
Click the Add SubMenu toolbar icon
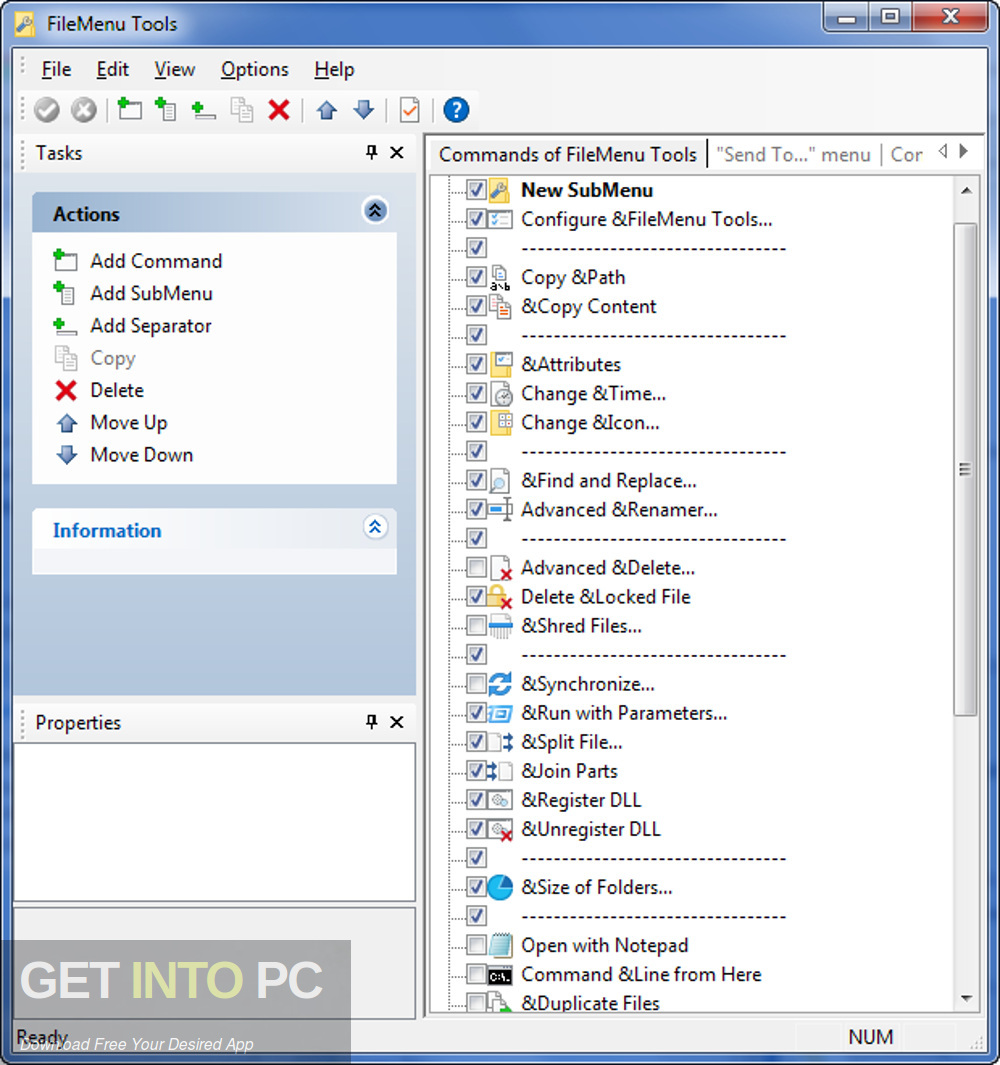coord(165,109)
